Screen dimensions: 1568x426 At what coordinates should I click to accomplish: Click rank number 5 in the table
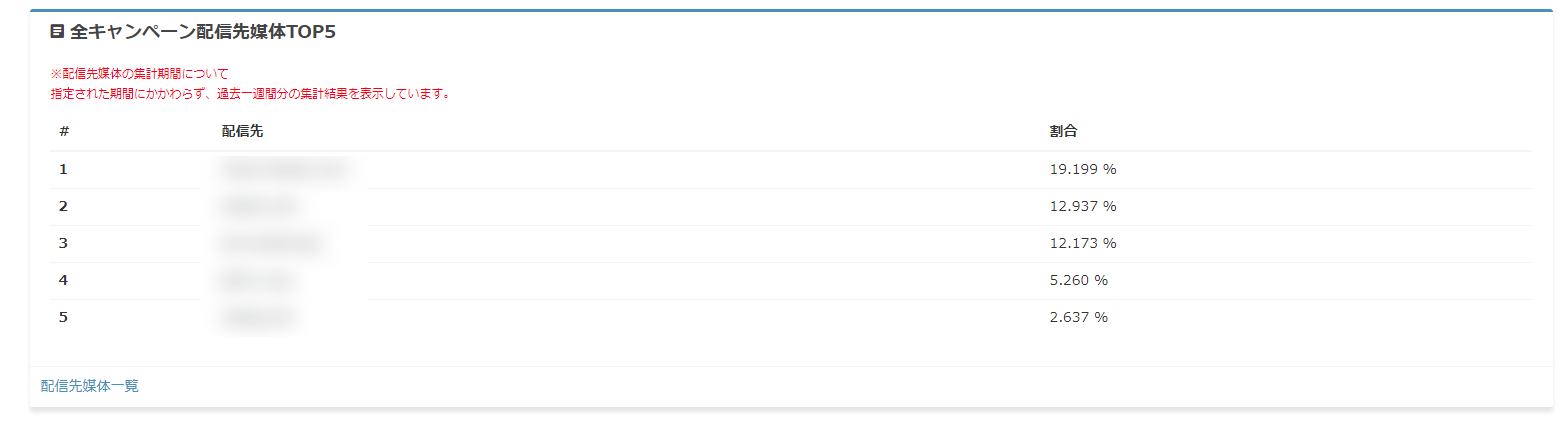coord(63,317)
